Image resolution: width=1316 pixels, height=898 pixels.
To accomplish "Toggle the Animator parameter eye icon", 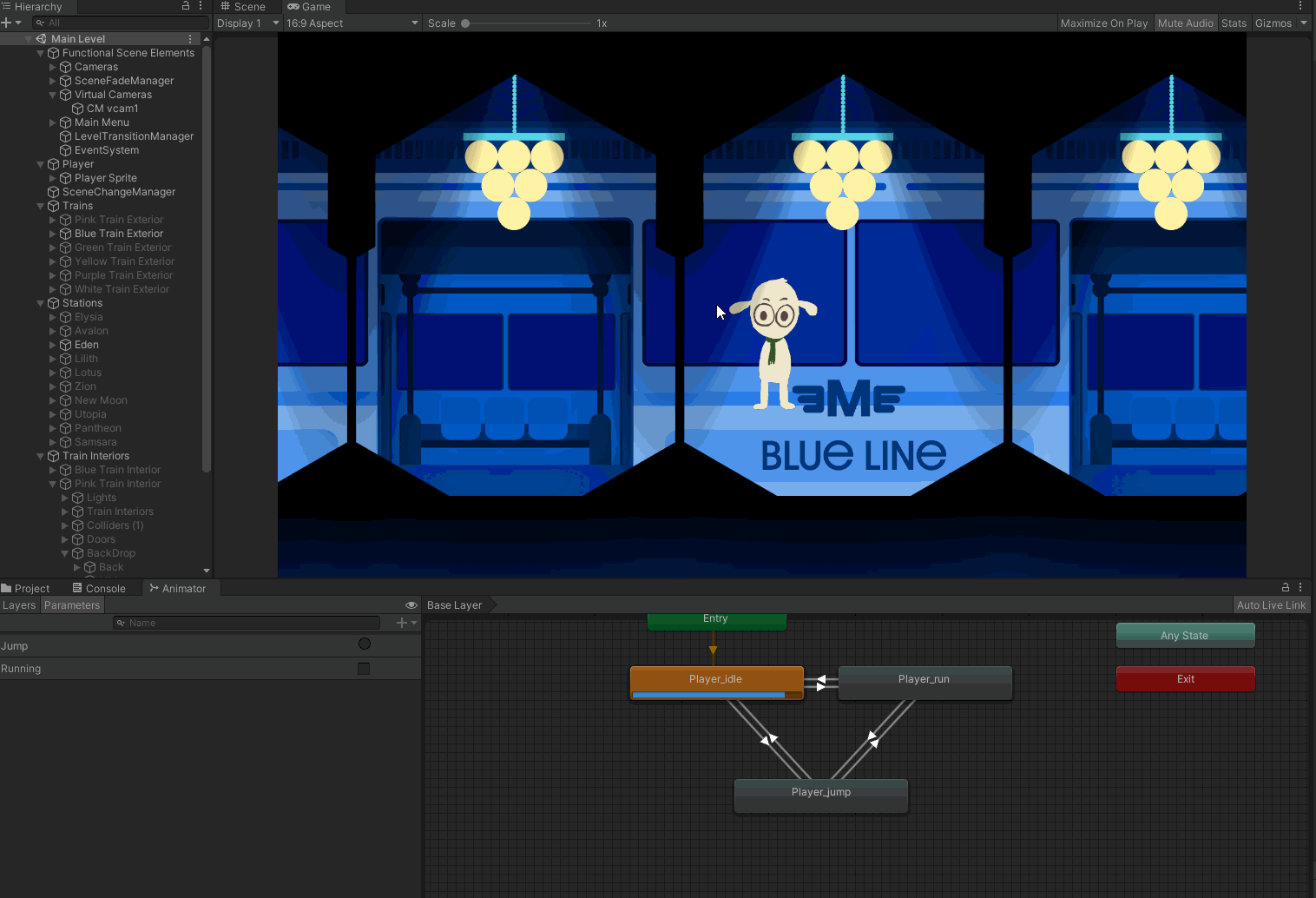I will pyautogui.click(x=411, y=605).
